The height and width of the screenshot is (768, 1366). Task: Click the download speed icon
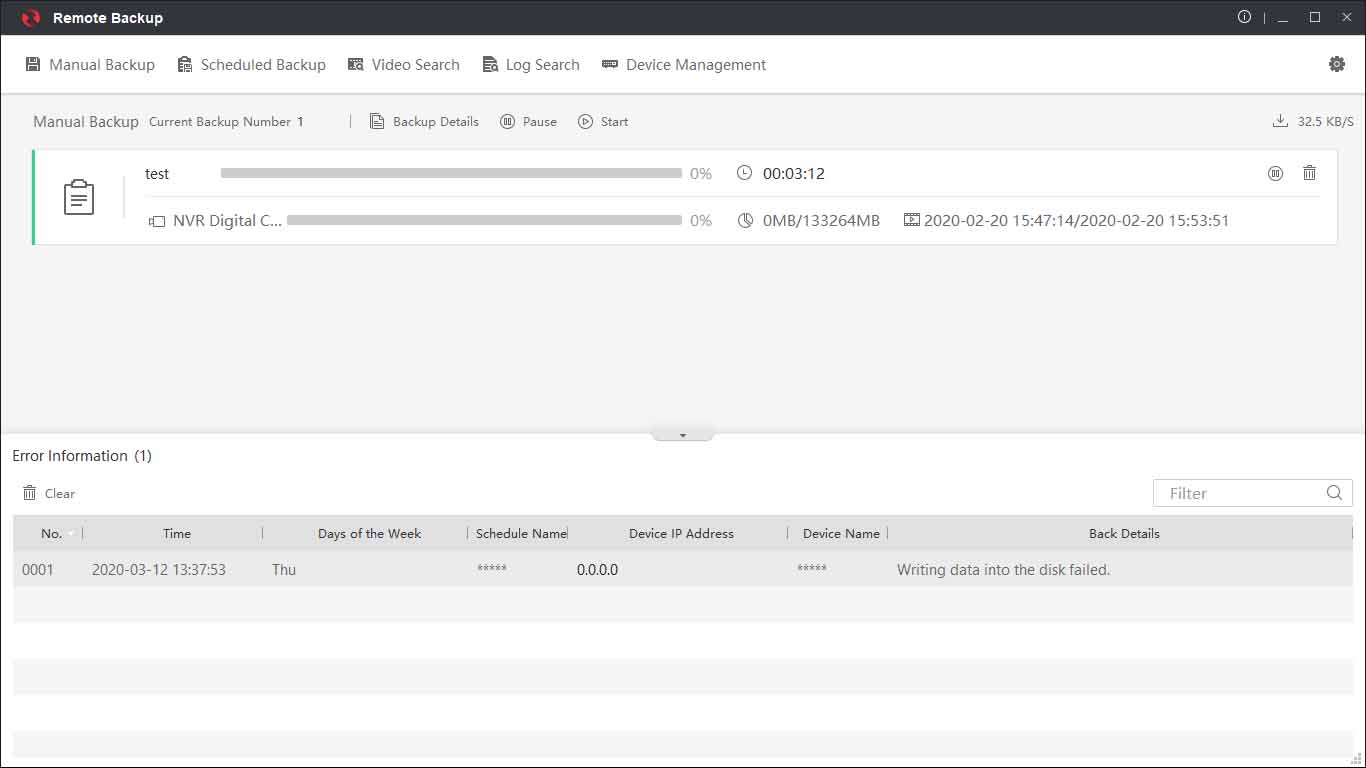pyautogui.click(x=1280, y=121)
